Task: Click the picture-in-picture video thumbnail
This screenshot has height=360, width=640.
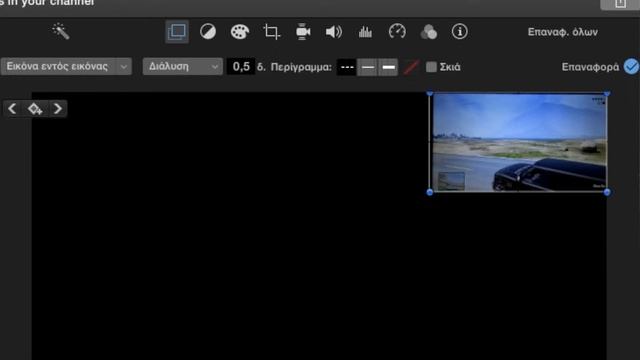Action: (x=518, y=142)
